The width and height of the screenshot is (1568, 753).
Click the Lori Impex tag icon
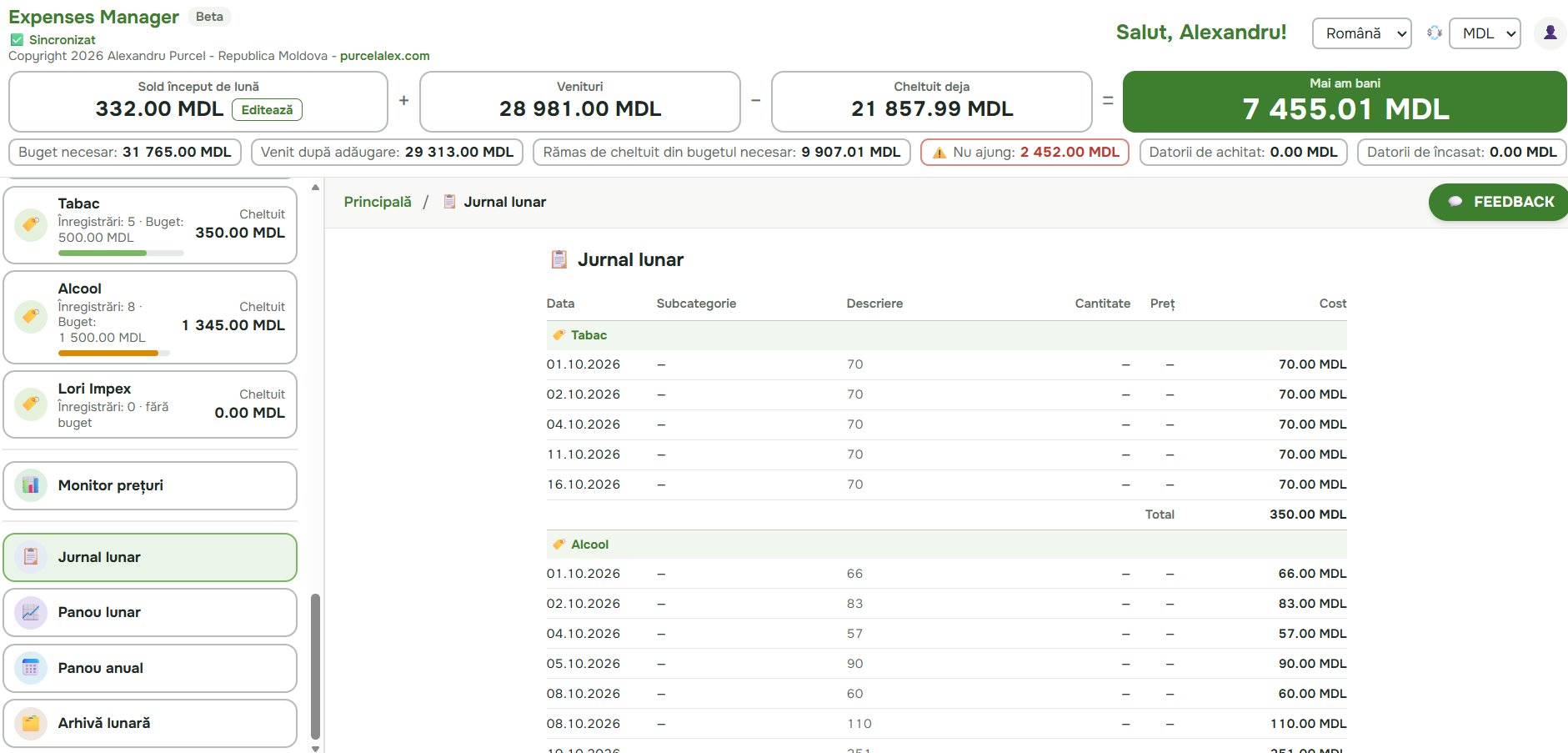(31, 404)
